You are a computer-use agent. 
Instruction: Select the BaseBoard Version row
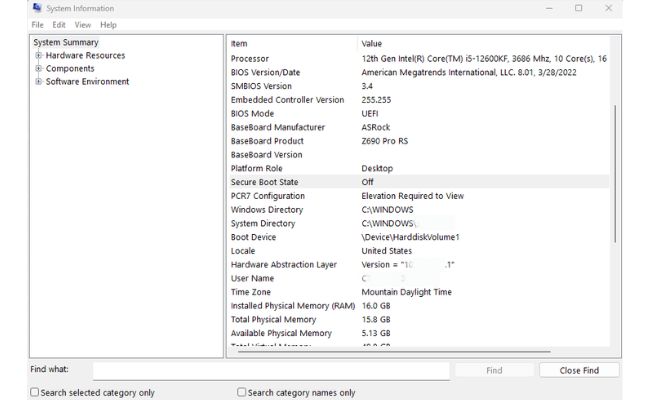coord(419,154)
